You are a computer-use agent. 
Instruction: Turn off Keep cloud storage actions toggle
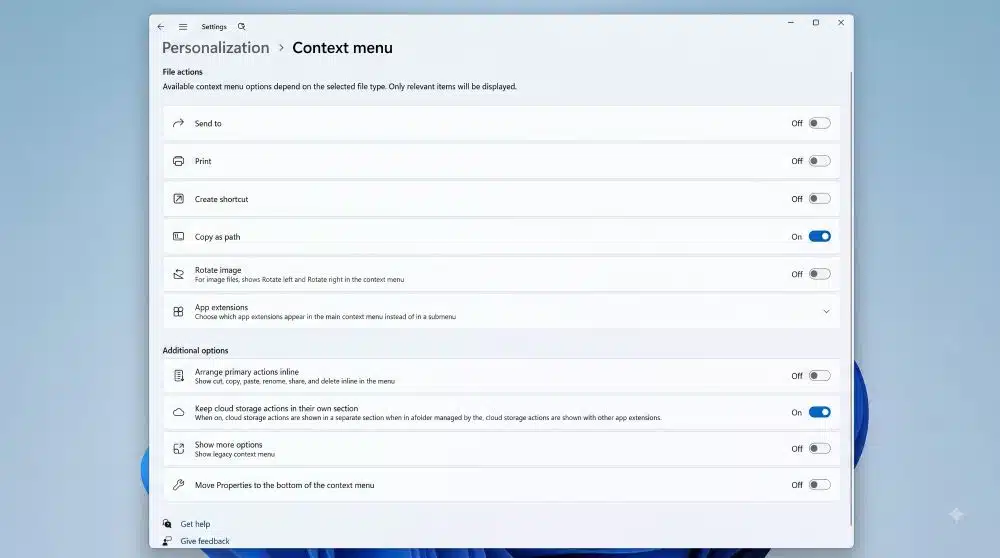(x=820, y=413)
